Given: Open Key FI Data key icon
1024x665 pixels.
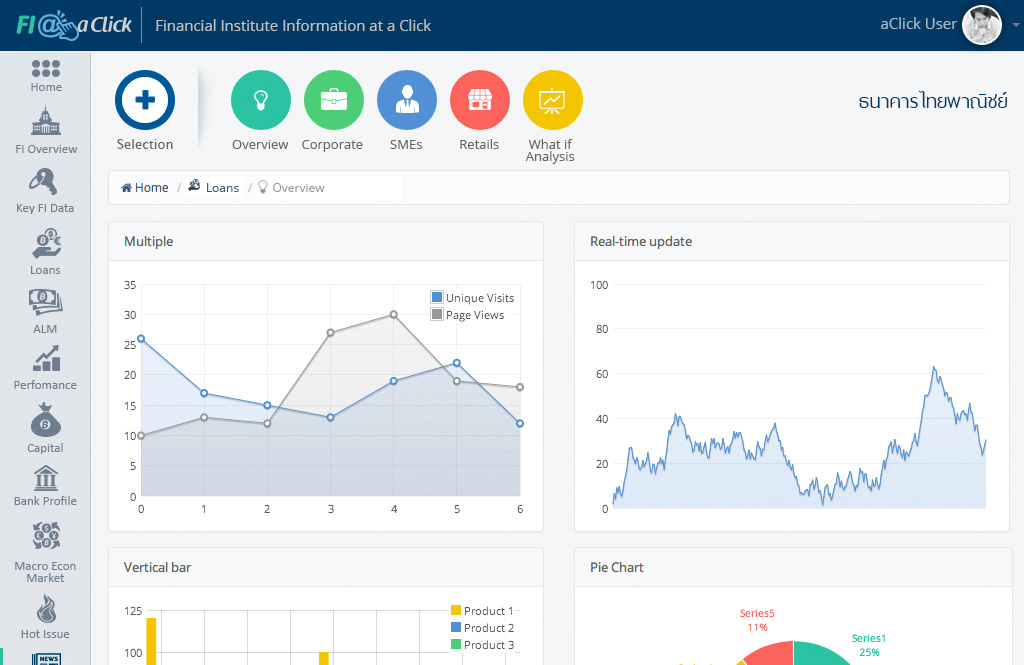Looking at the screenshot, I should point(43,182).
